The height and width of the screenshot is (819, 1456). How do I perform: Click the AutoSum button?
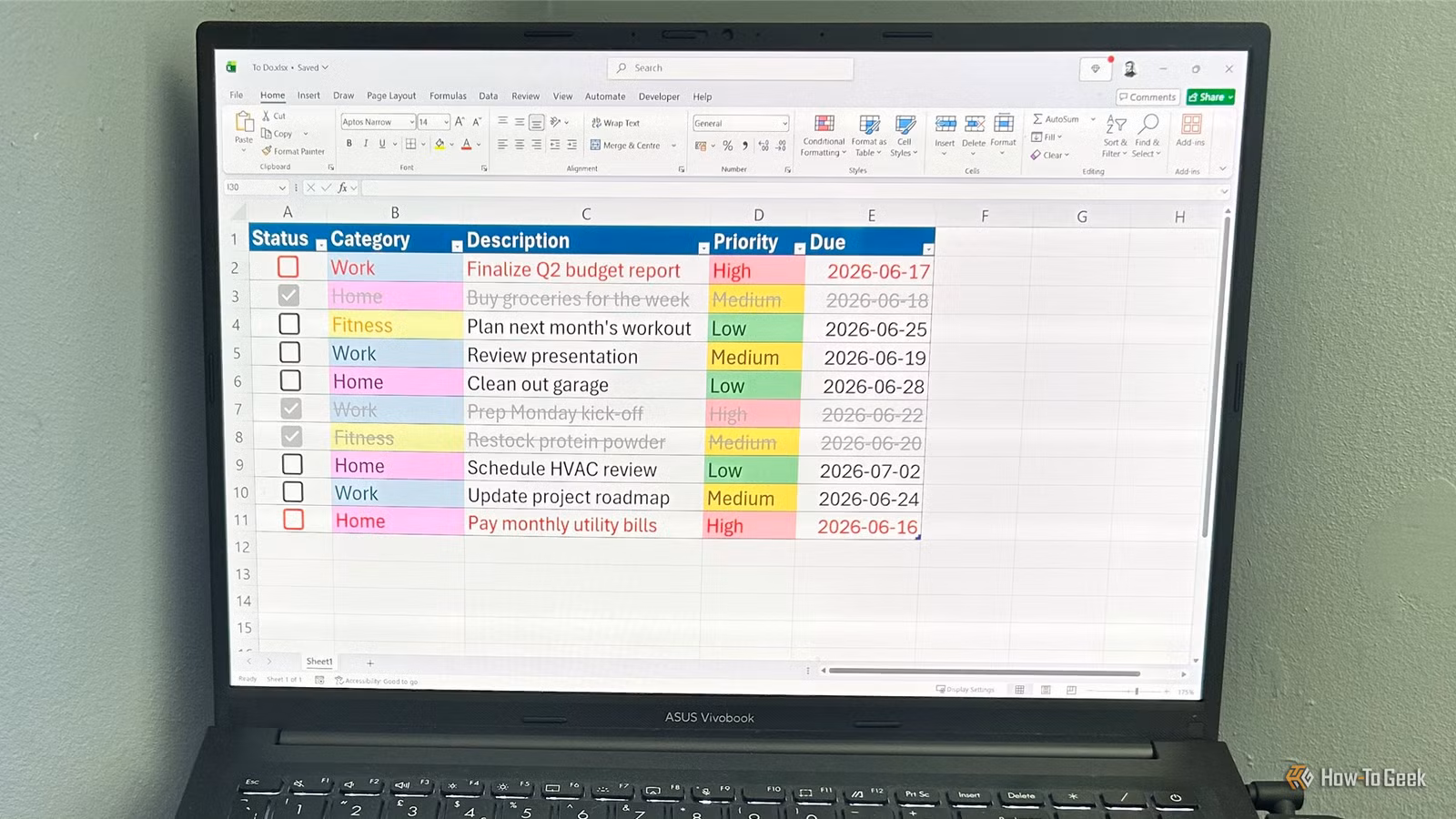coord(1057,119)
